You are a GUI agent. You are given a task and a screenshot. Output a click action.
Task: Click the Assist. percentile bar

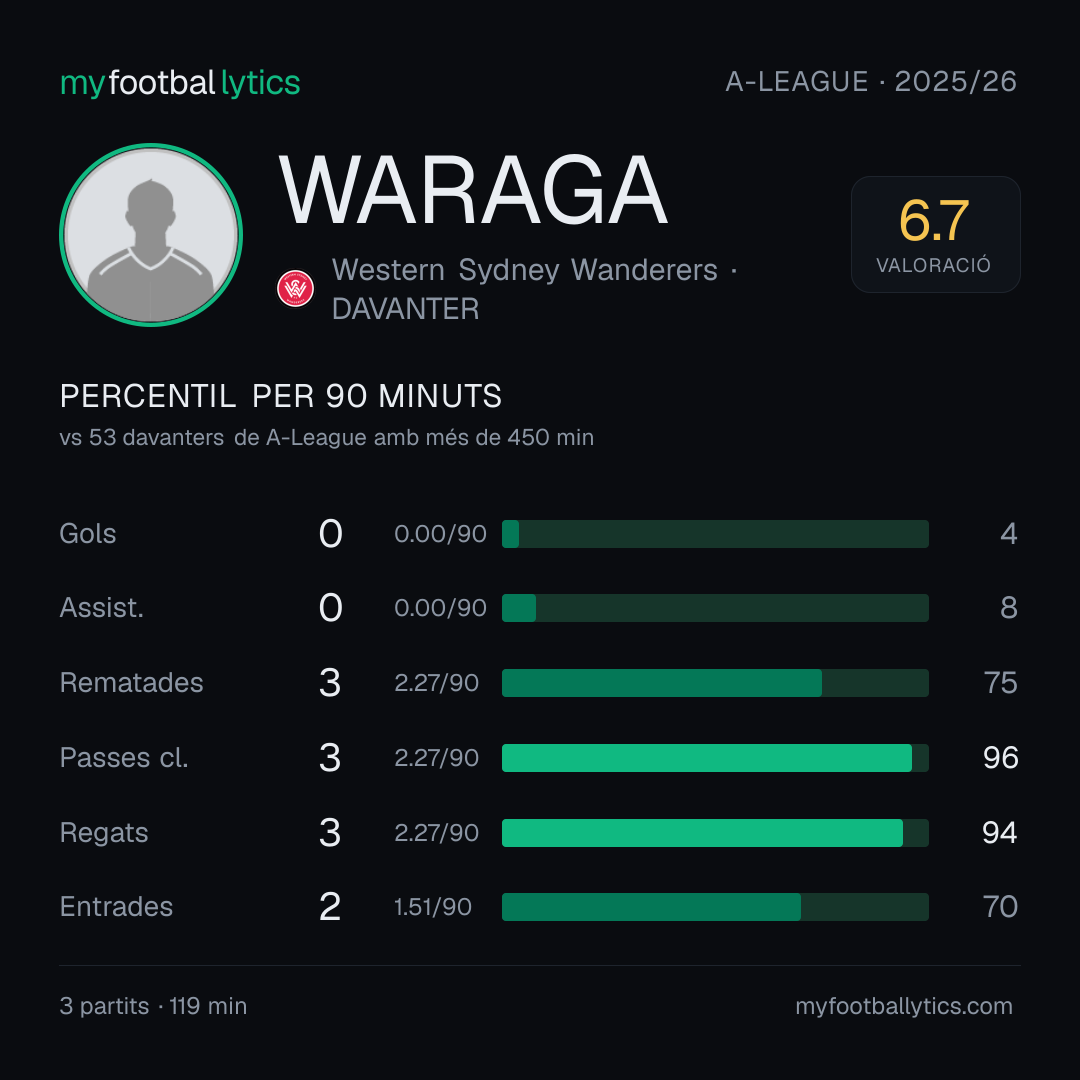coord(715,608)
